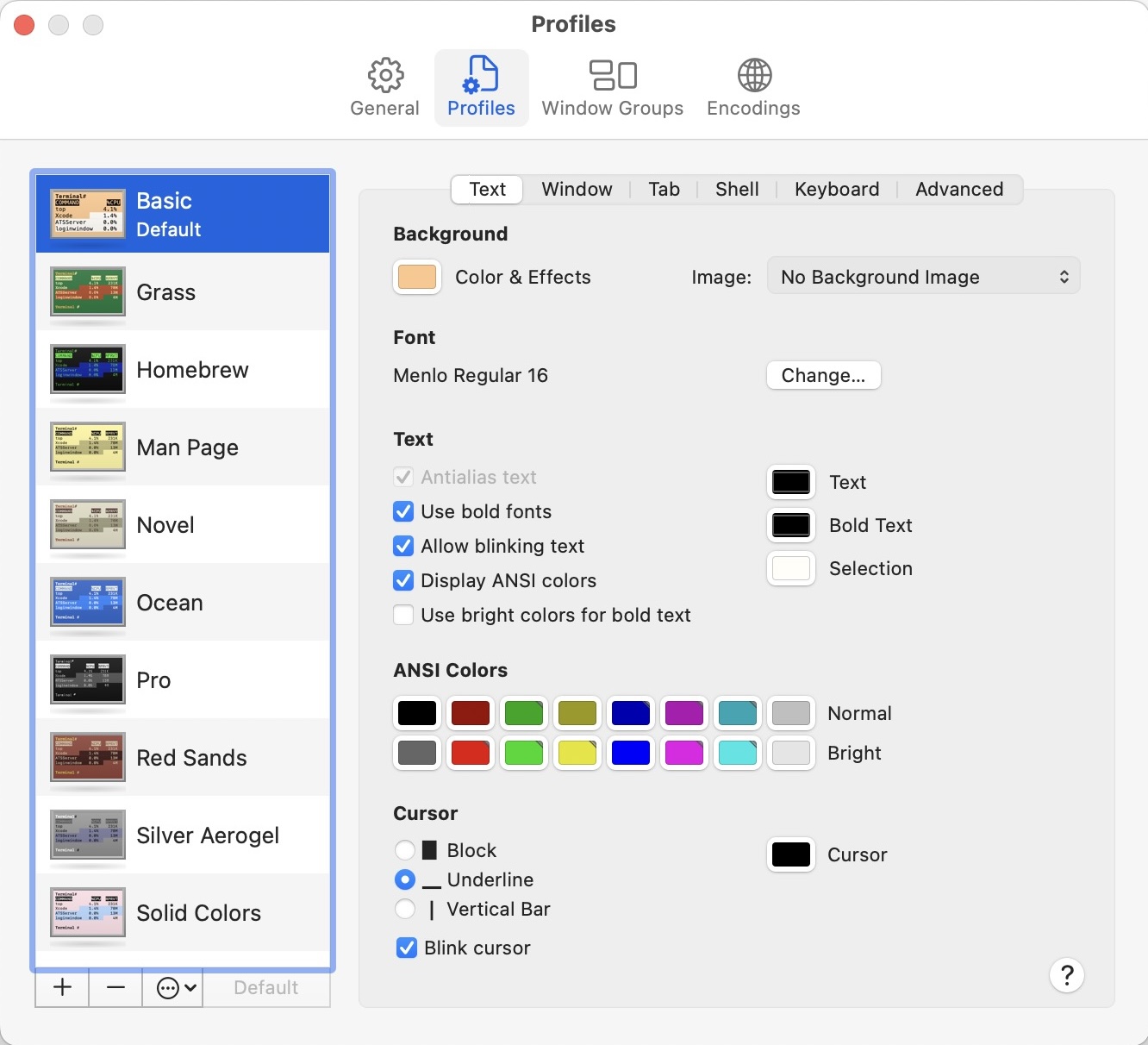Switch to the Shell tab

click(737, 190)
